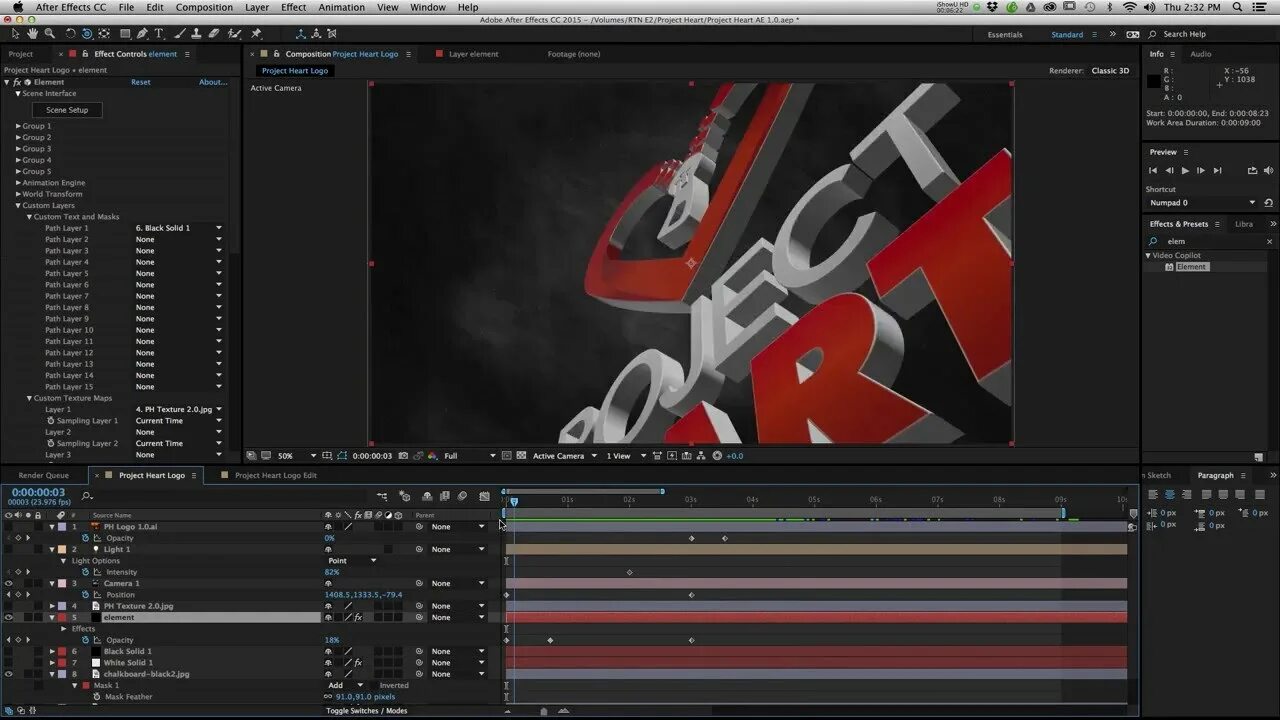Toggle visibility eye for element layer
This screenshot has width=1280, height=720.
[x=9, y=617]
